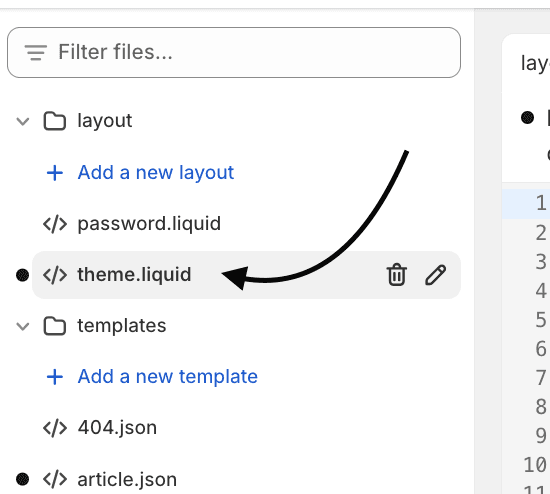The height and width of the screenshot is (494, 550).
Task: Click Add a new template link
Action: click(168, 377)
